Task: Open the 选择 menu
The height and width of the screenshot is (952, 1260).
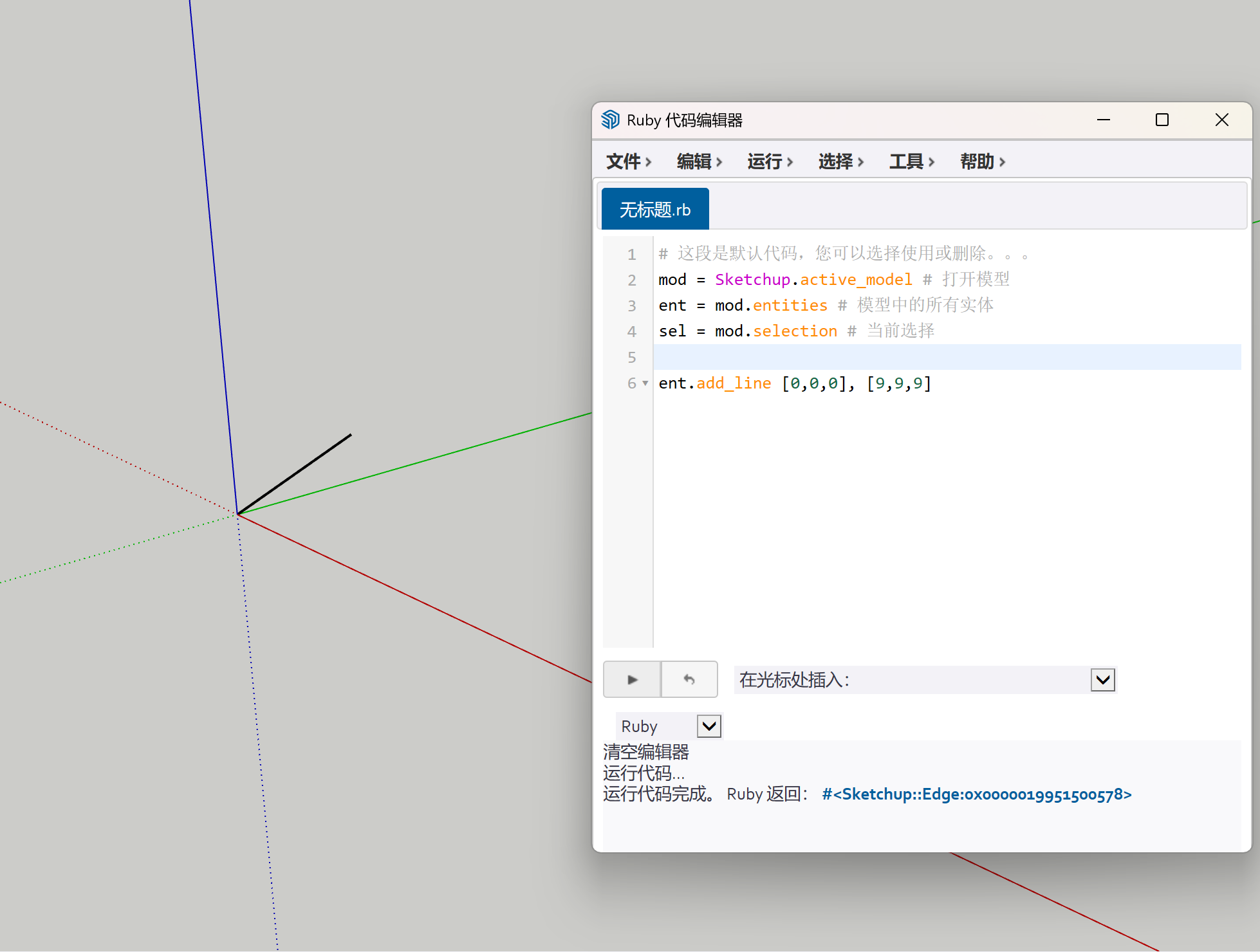Action: pos(841,161)
